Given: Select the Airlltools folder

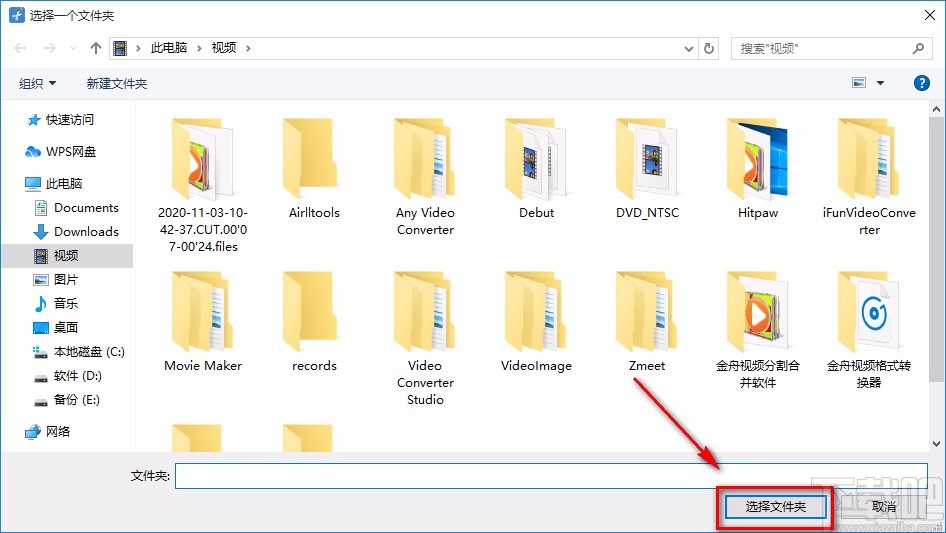Looking at the screenshot, I should 314,169.
